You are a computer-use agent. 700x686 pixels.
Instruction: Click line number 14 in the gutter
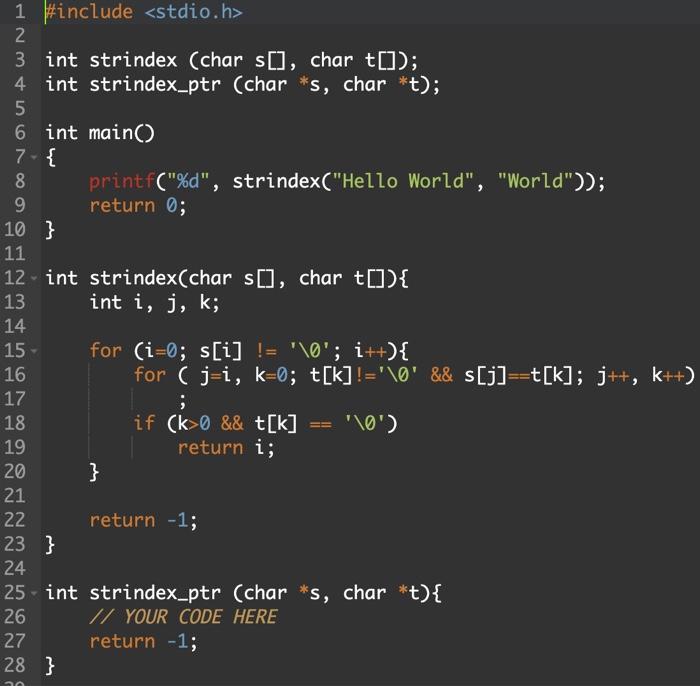tap(15, 327)
